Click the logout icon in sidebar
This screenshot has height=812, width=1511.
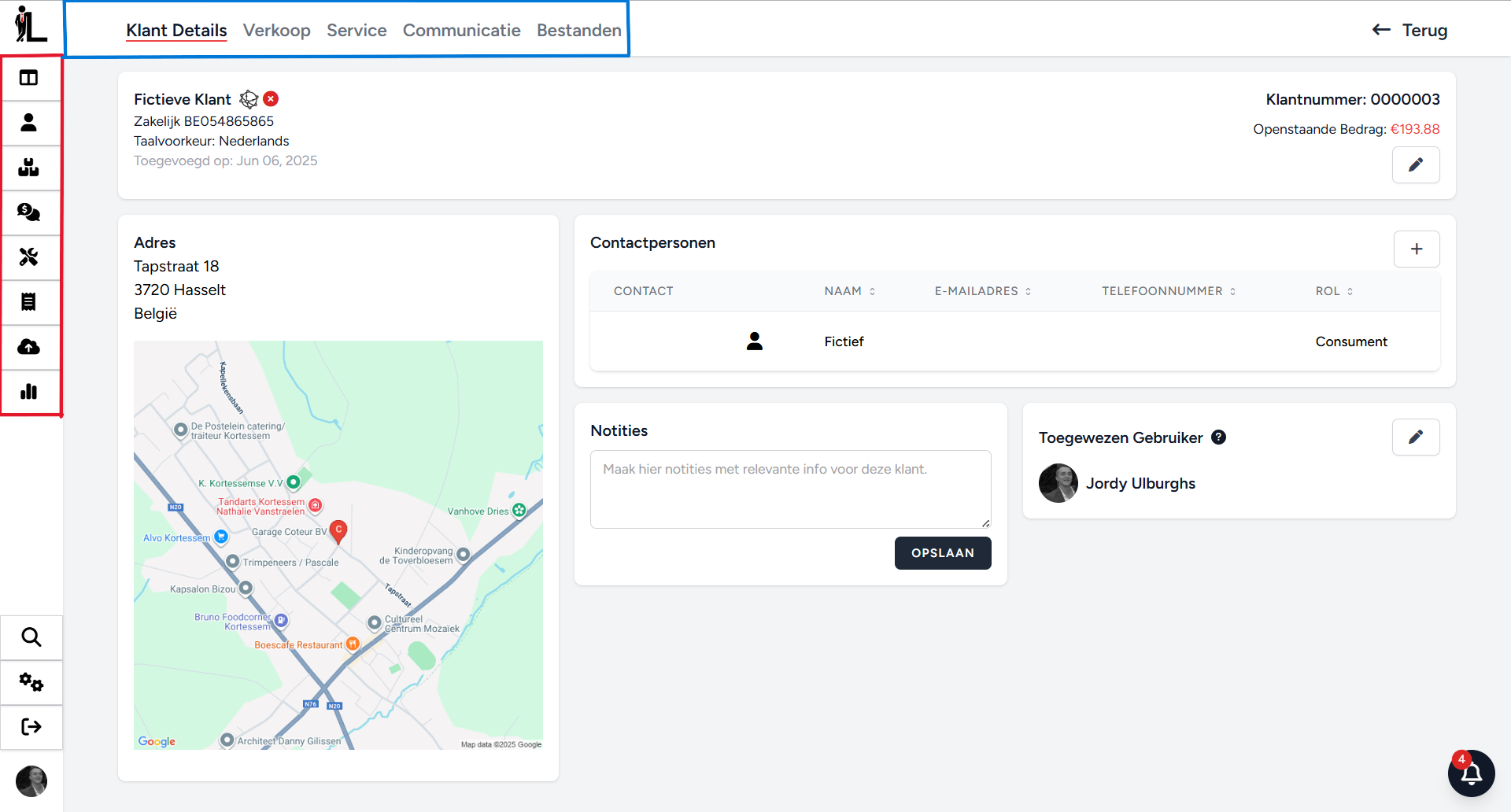(31, 727)
